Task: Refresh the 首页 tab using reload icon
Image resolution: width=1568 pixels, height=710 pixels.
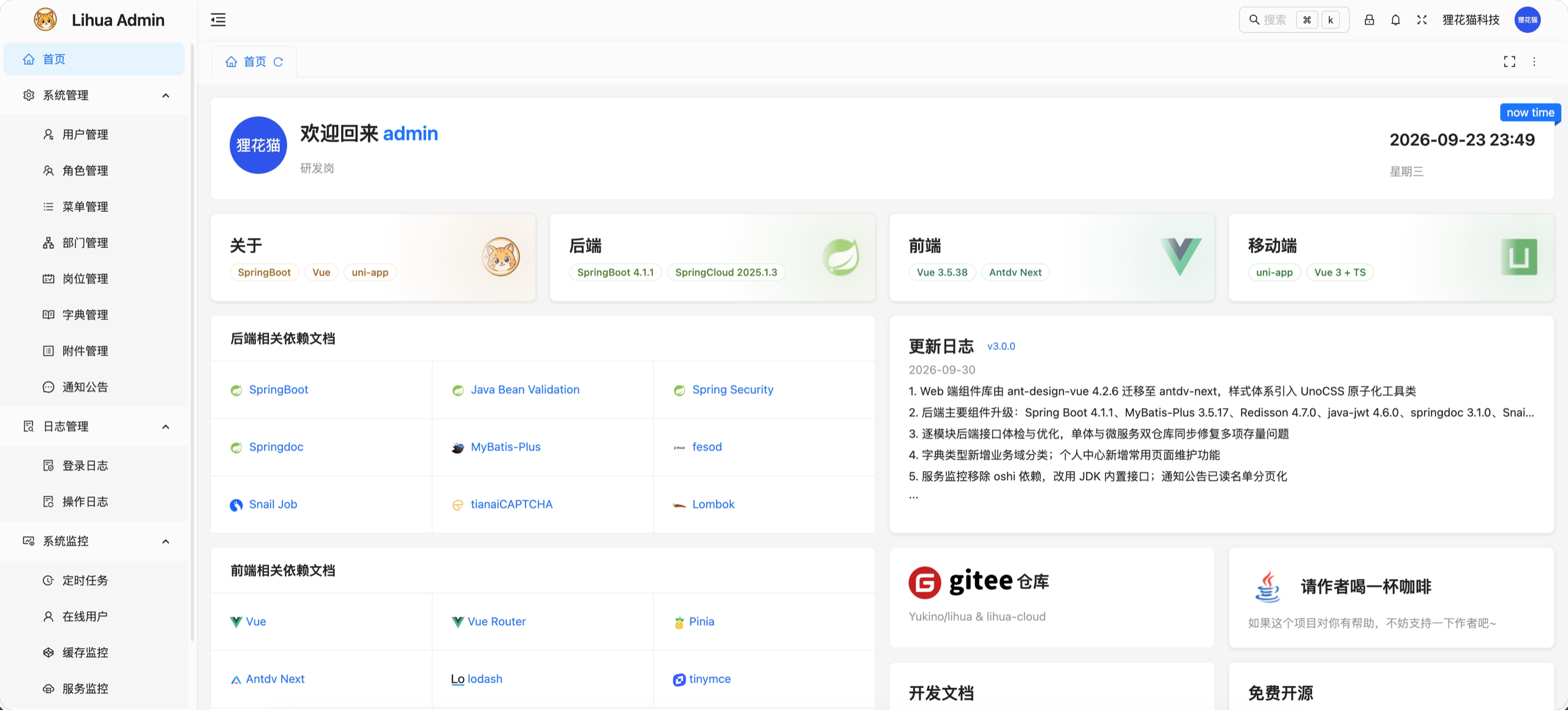Action: 278,62
